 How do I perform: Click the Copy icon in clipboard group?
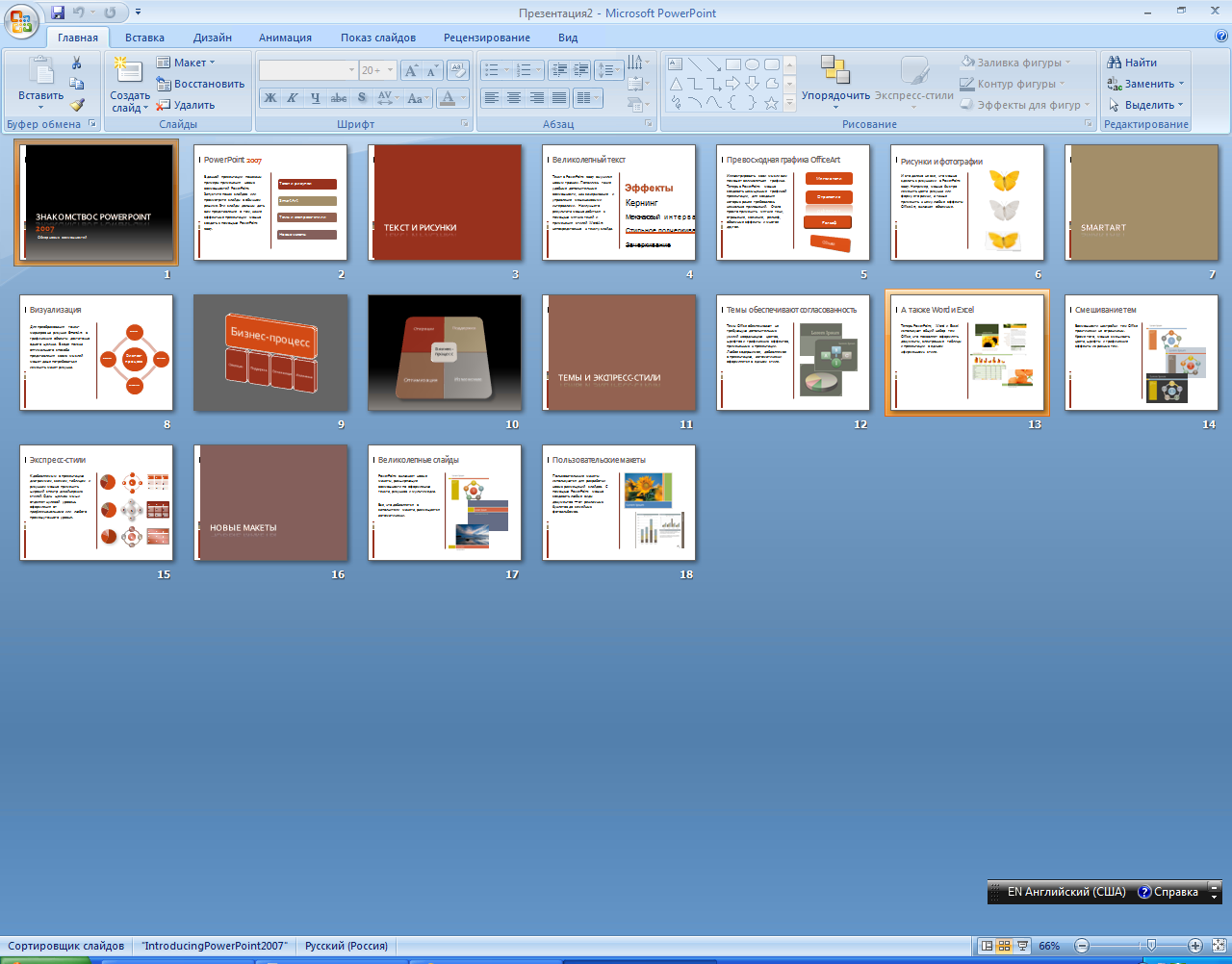click(77, 84)
